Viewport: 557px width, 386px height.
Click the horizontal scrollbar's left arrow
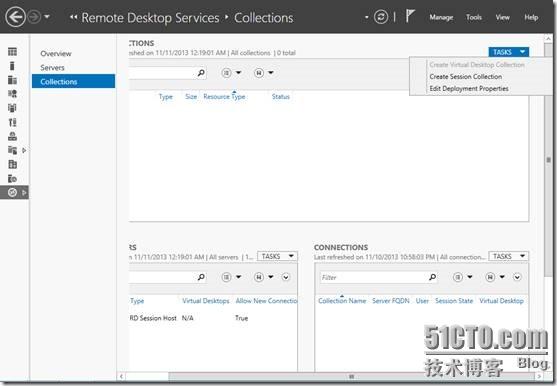click(x=121, y=376)
